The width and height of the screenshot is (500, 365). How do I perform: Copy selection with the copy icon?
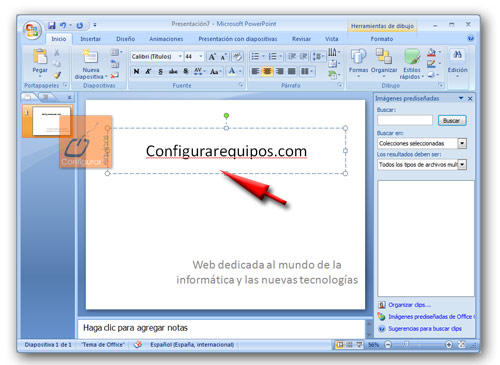(57, 64)
